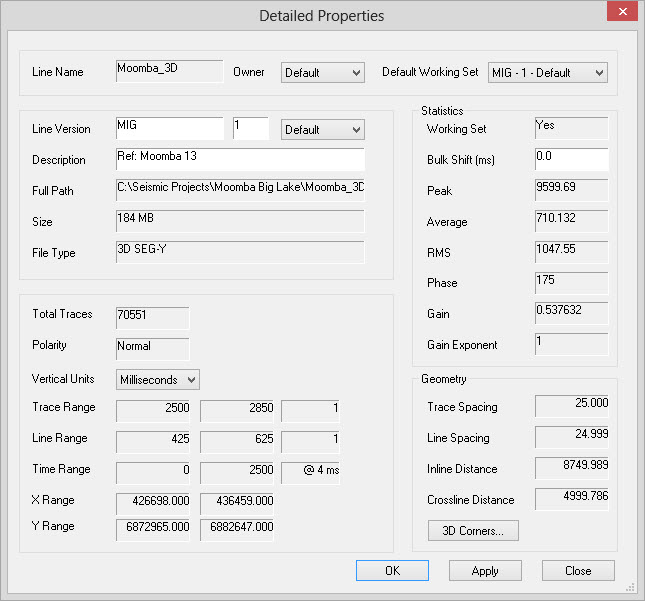Click the OK button

[x=392, y=570]
